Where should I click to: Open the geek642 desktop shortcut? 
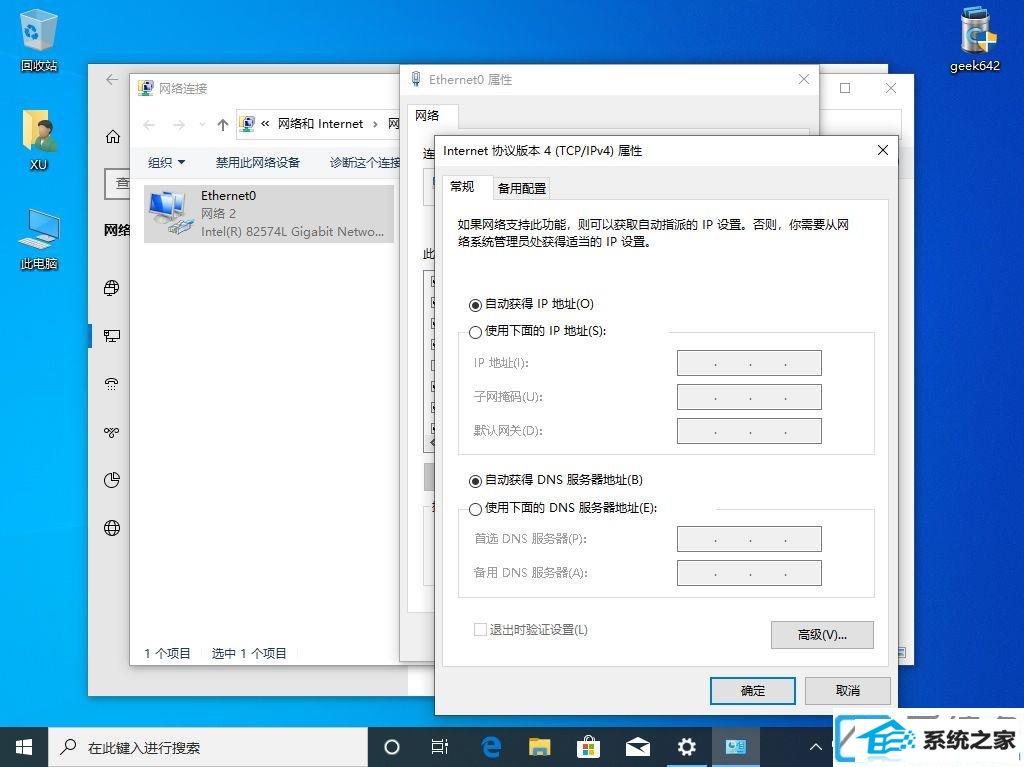click(974, 39)
